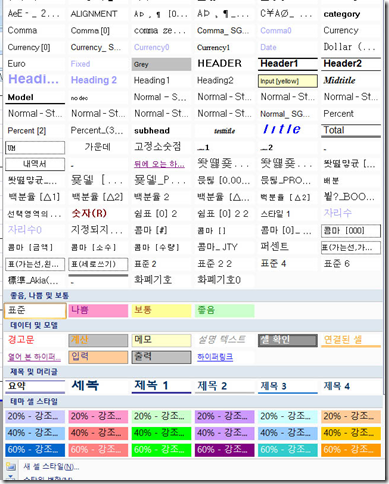
Task: Select the bold category style
Action: [351, 14]
